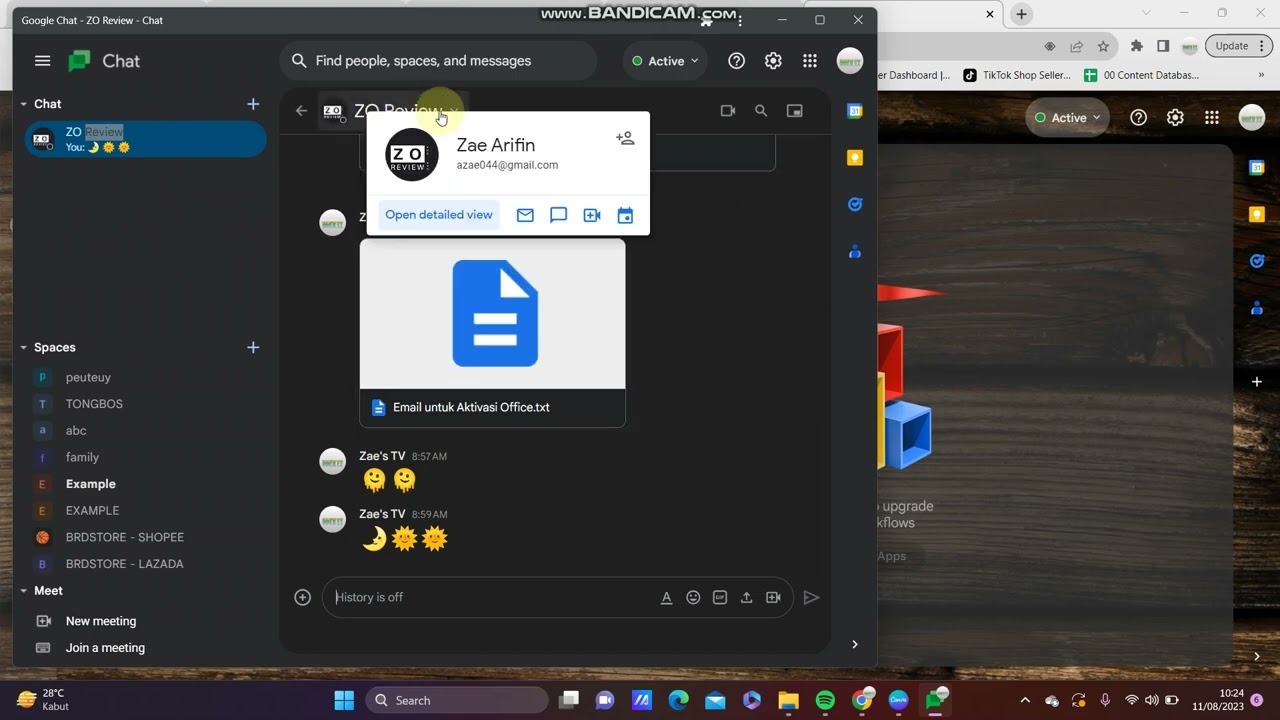Open TikTok Shop Seller bookmark

[x=1017, y=75]
